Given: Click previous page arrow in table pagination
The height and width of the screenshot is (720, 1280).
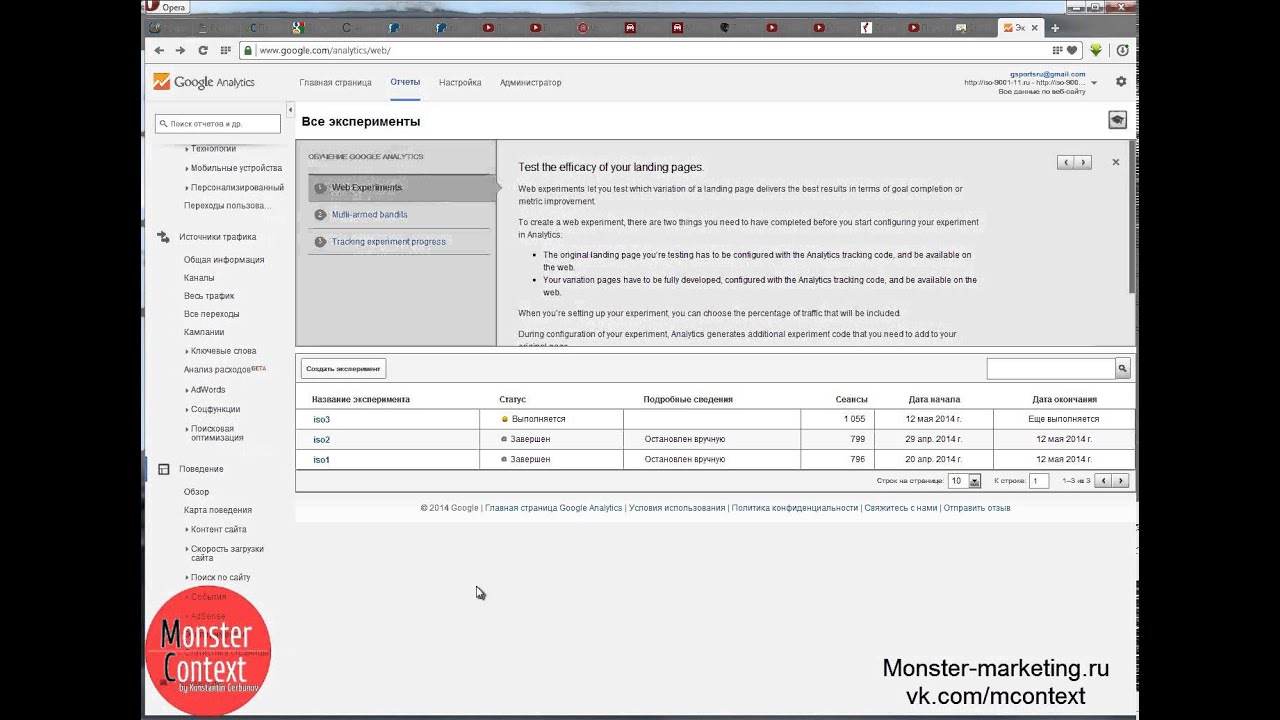Looking at the screenshot, I should [1103, 481].
